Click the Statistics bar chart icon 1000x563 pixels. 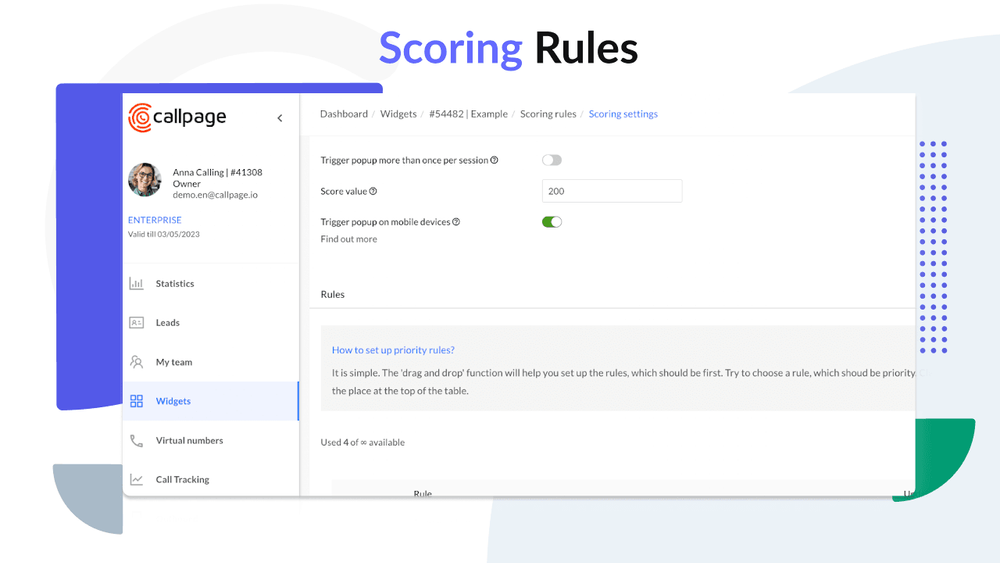(136, 284)
